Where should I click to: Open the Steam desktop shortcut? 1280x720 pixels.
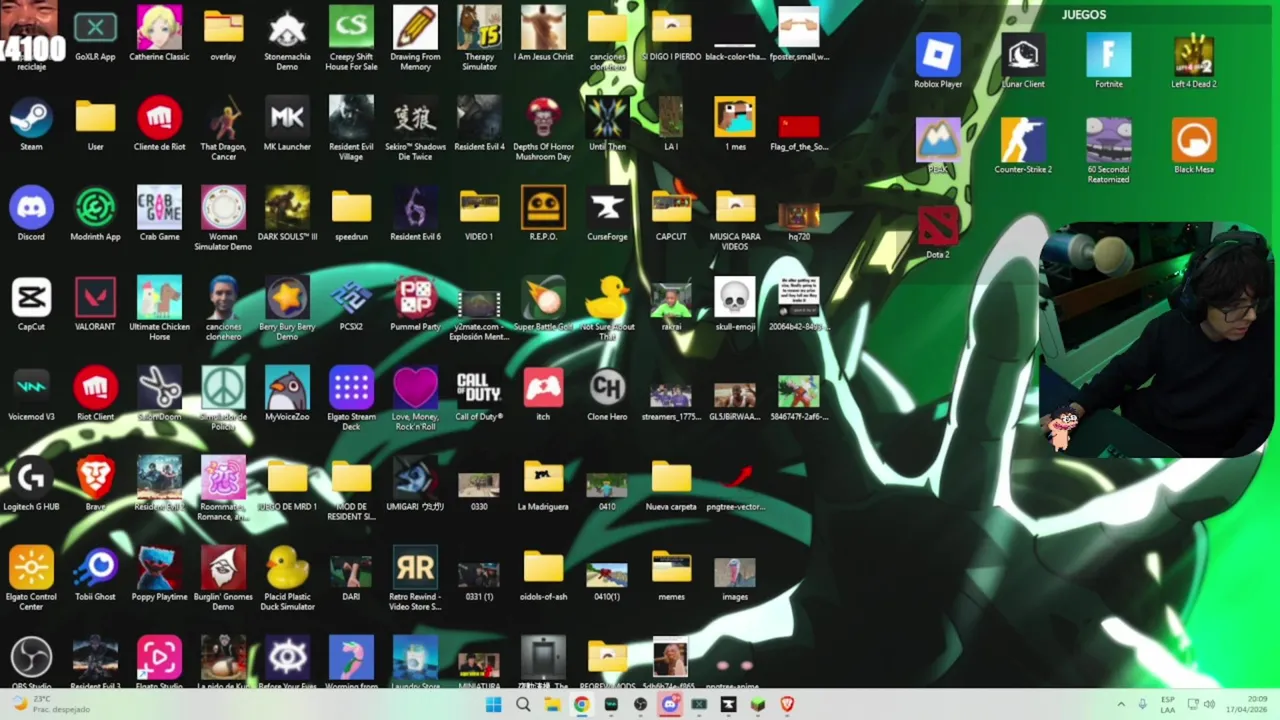tap(31, 125)
